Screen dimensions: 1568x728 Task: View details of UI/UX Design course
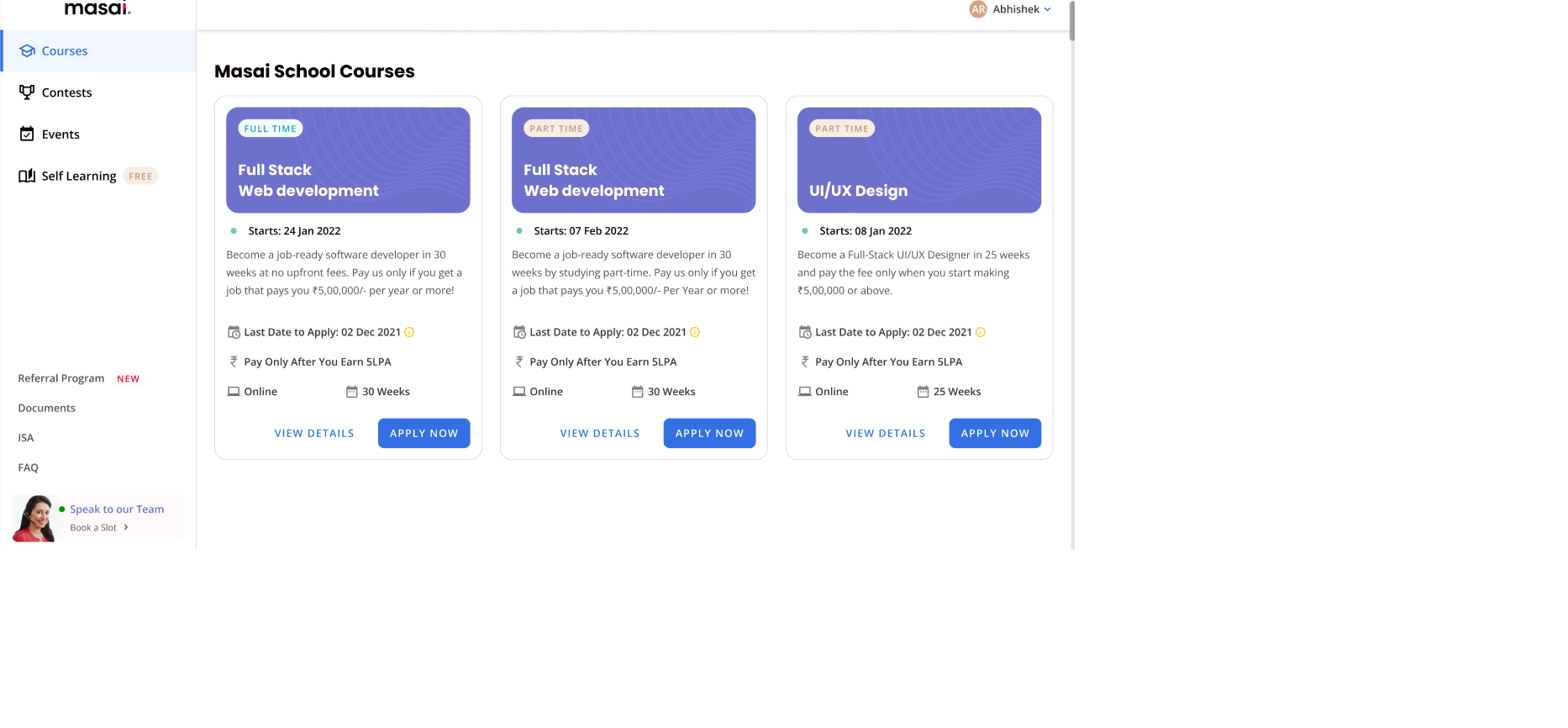click(886, 433)
